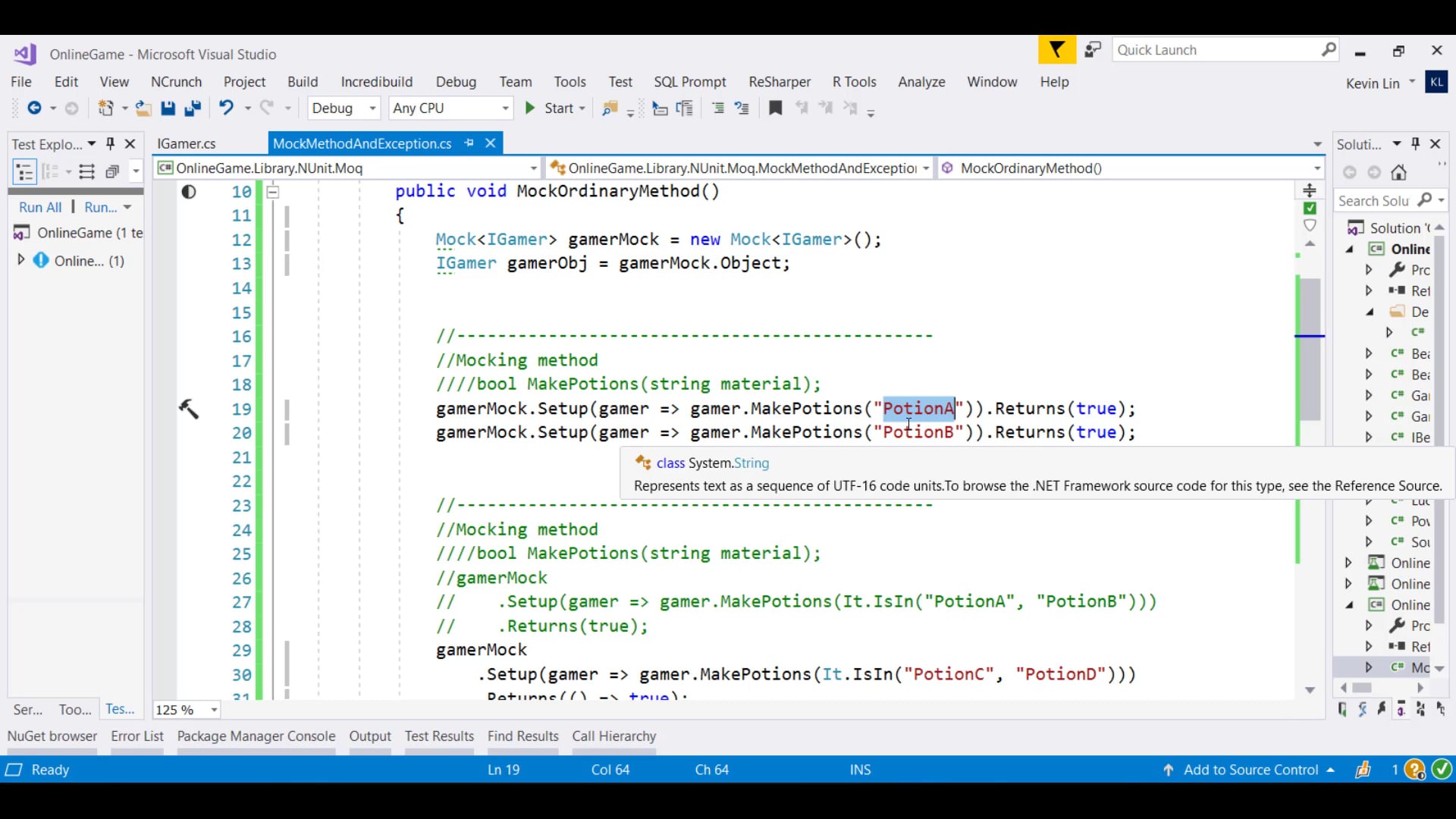This screenshot has width=1456, height=819.
Task: Switch to the IGamer.cs tab
Action: (187, 143)
